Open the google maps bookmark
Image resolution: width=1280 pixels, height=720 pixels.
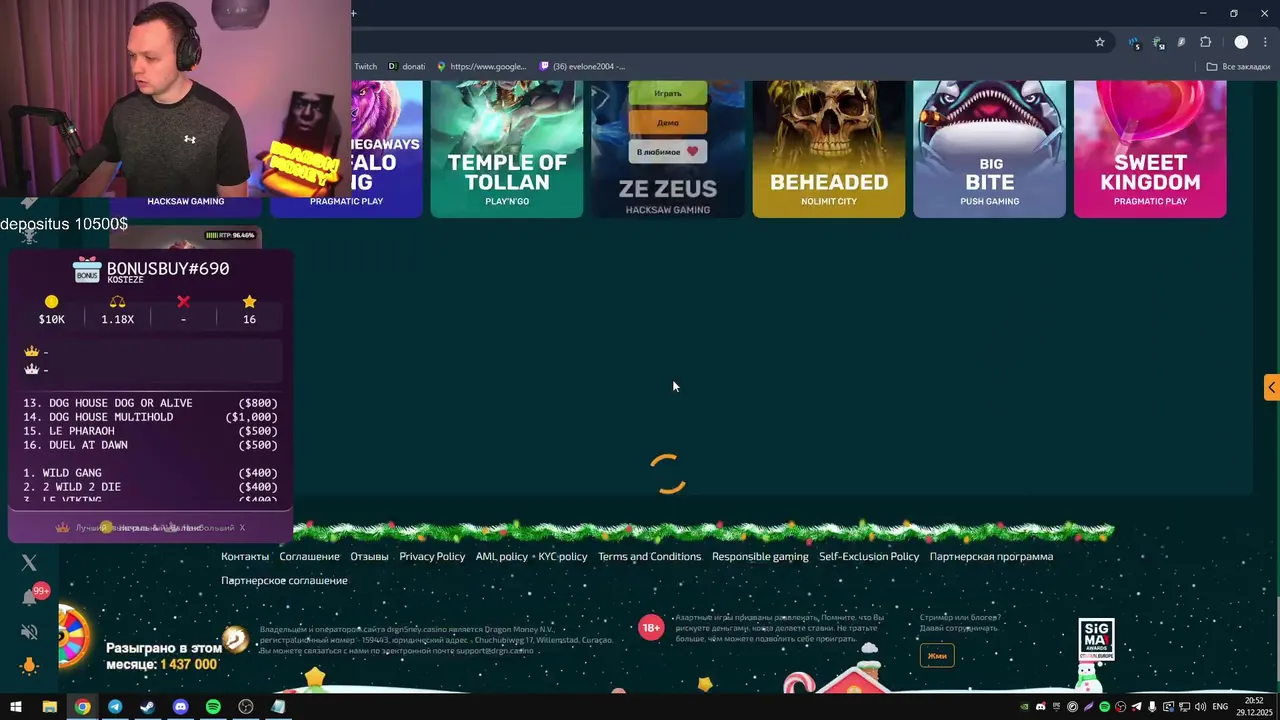[x=481, y=67]
